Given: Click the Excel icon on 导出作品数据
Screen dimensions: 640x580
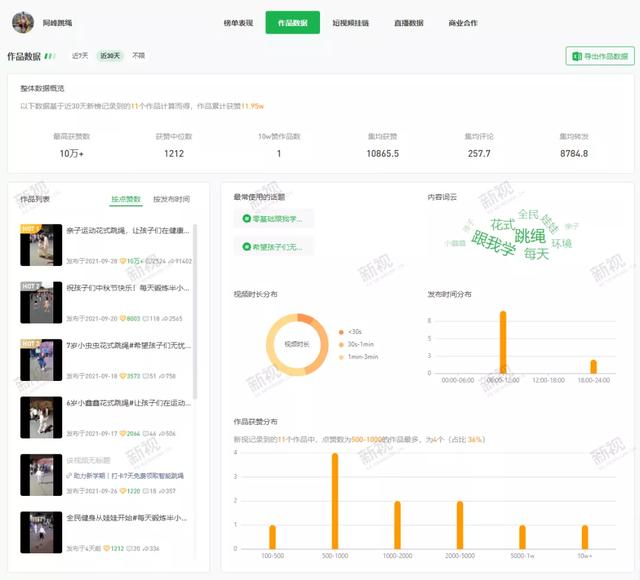Looking at the screenshot, I should click(x=576, y=57).
